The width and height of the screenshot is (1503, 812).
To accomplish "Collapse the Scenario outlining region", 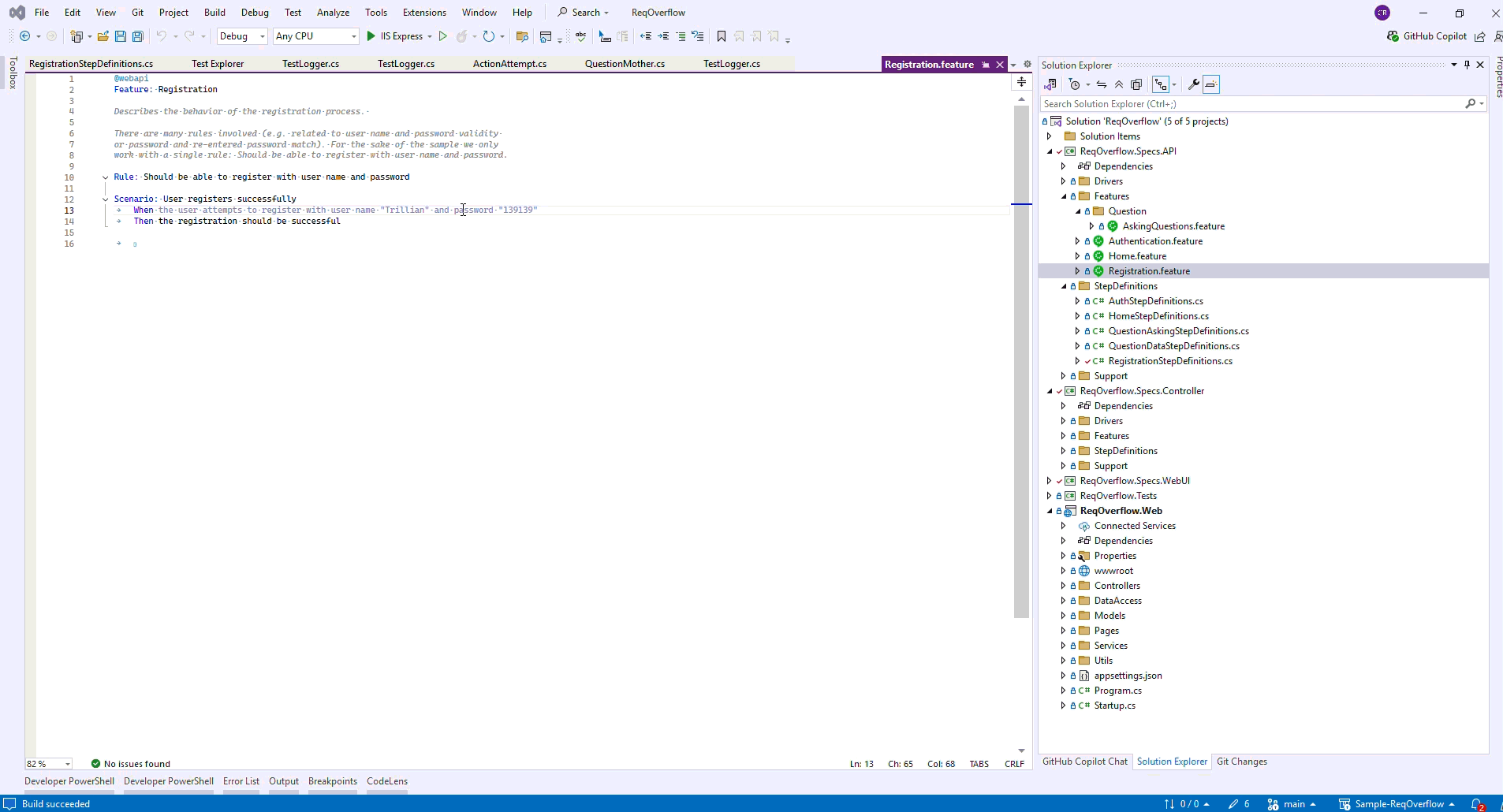I will tap(106, 199).
